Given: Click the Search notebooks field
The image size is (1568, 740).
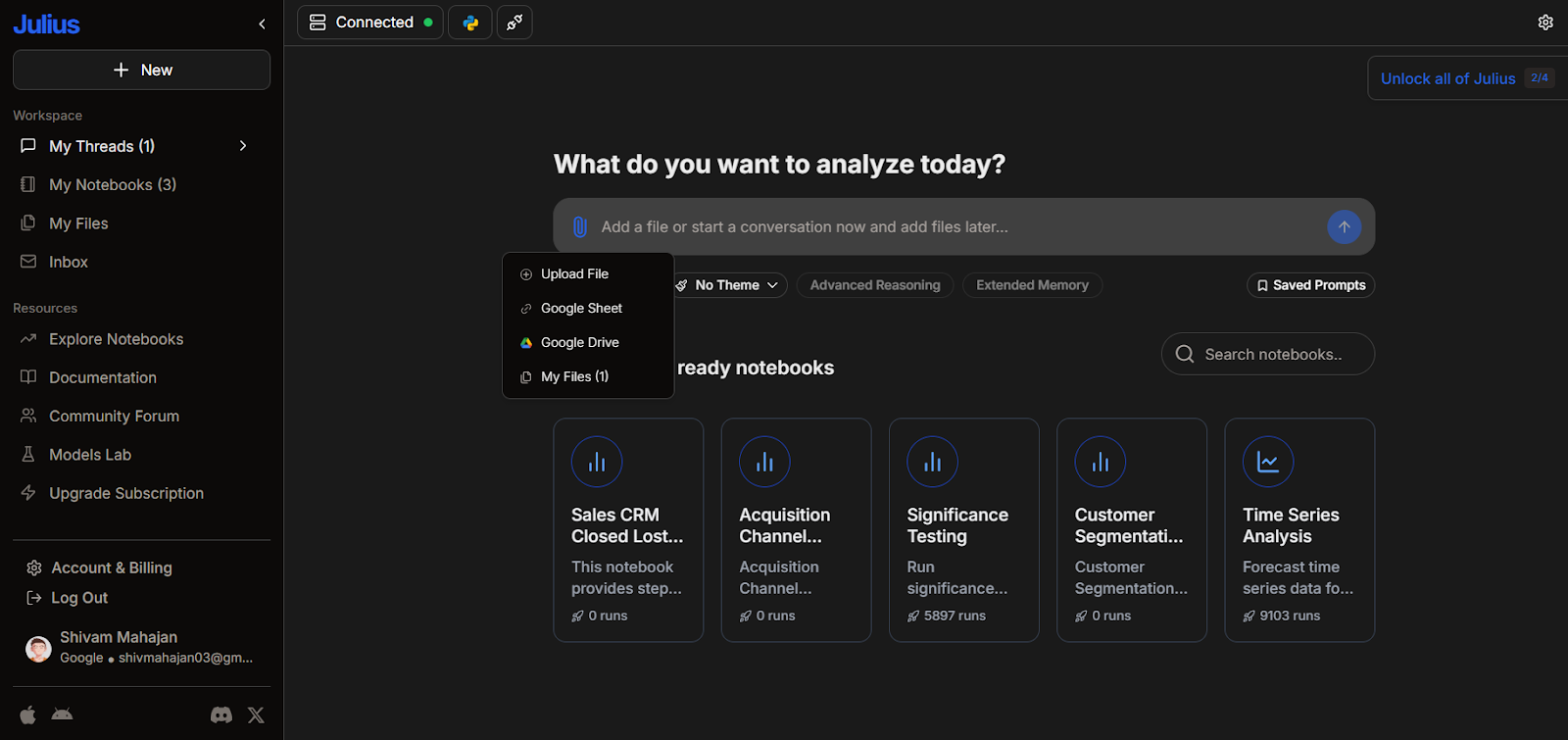Looking at the screenshot, I should click(1268, 354).
